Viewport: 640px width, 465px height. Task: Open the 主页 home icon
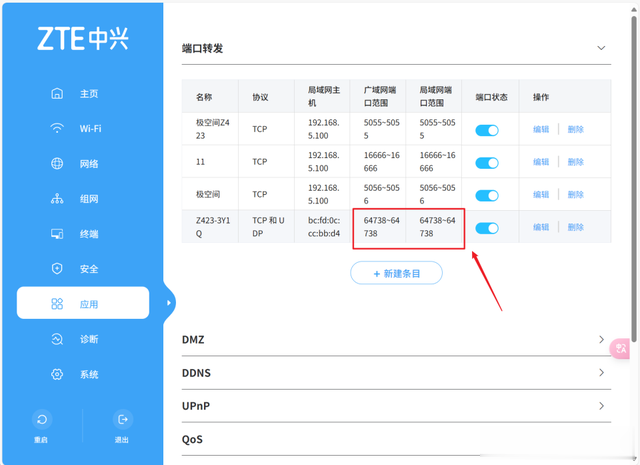pyautogui.click(x=57, y=93)
